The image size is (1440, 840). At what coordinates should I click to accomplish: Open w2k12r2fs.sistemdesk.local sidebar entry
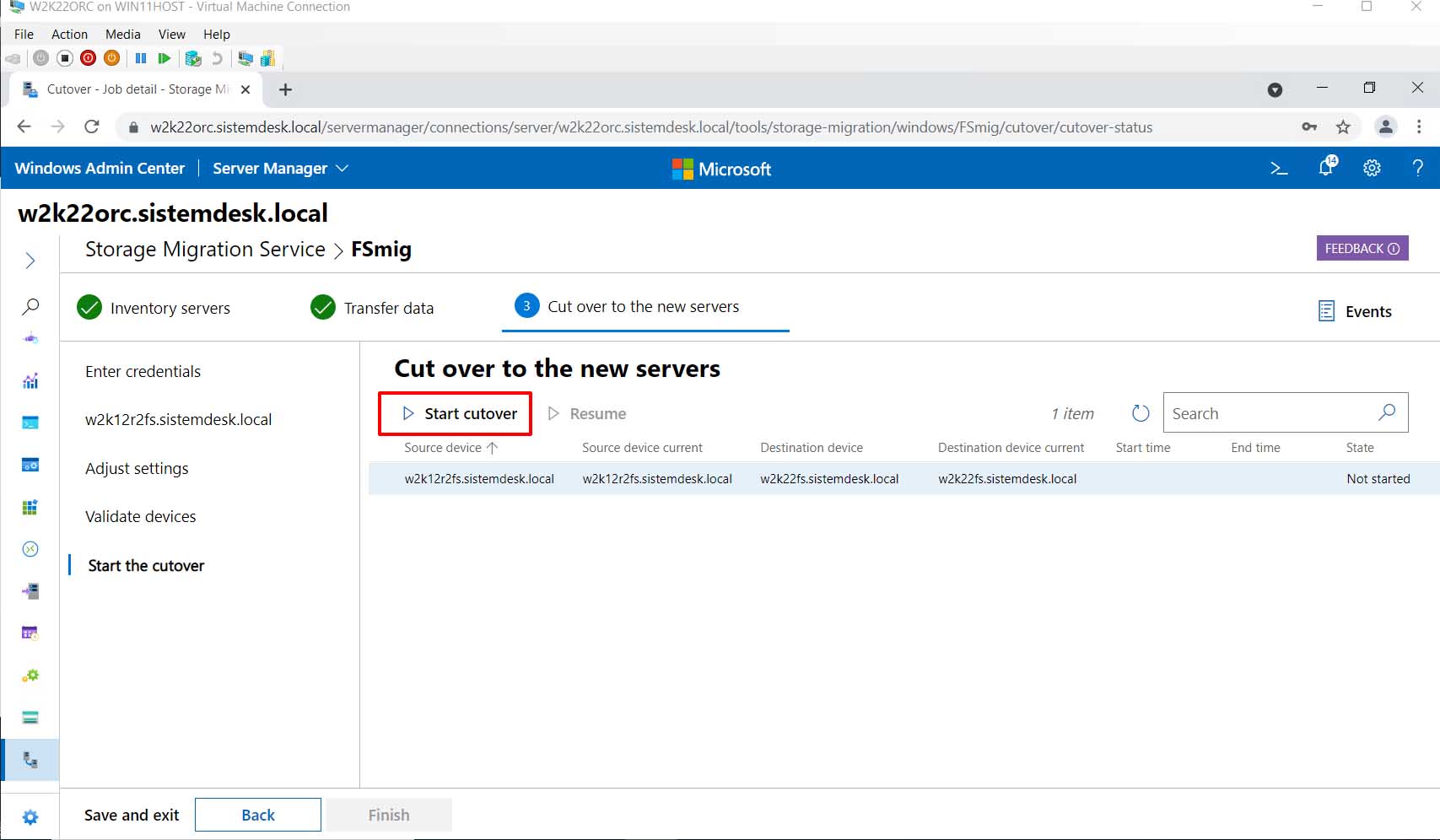(x=178, y=419)
